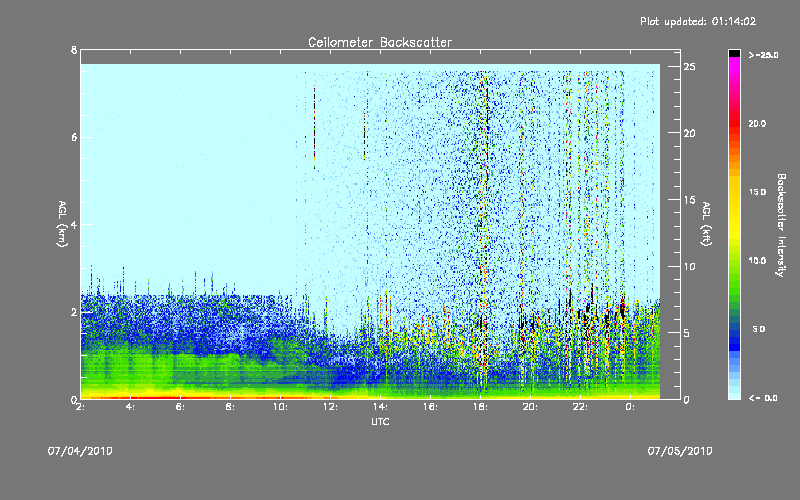Viewport: 800px width, 500px height.
Task: Click the '25' label on the kft axis
Action: (x=690, y=67)
